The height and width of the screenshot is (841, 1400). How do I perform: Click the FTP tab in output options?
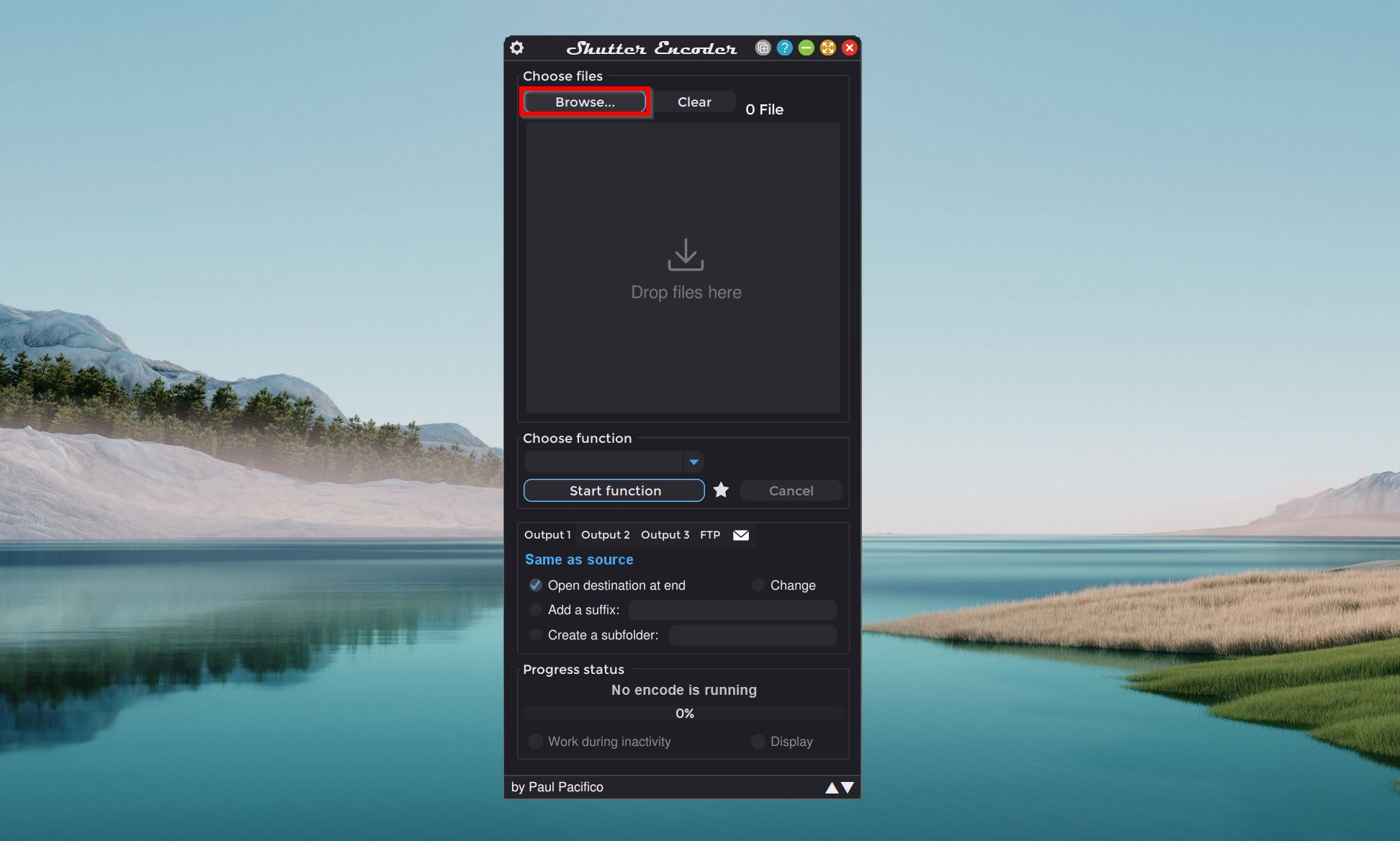(711, 534)
